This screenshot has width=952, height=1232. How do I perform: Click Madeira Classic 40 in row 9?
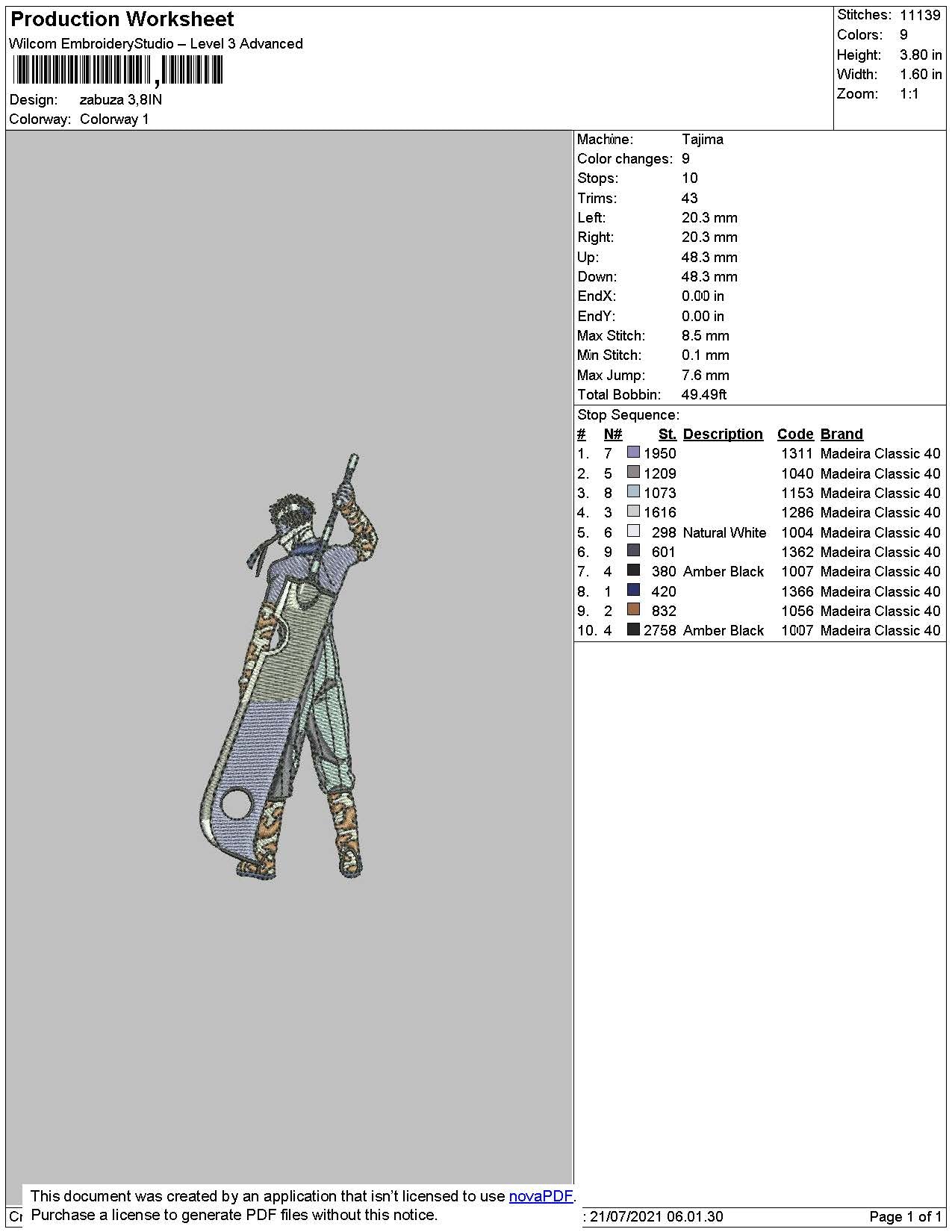pyautogui.click(x=880, y=611)
